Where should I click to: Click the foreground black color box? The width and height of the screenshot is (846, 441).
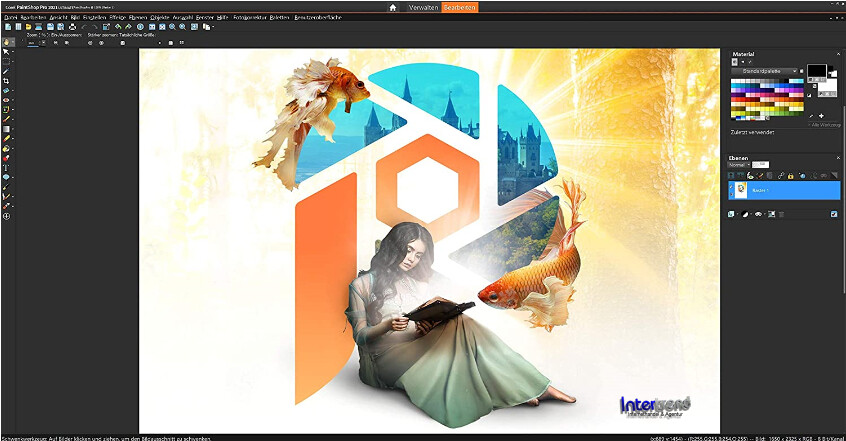coord(817,70)
